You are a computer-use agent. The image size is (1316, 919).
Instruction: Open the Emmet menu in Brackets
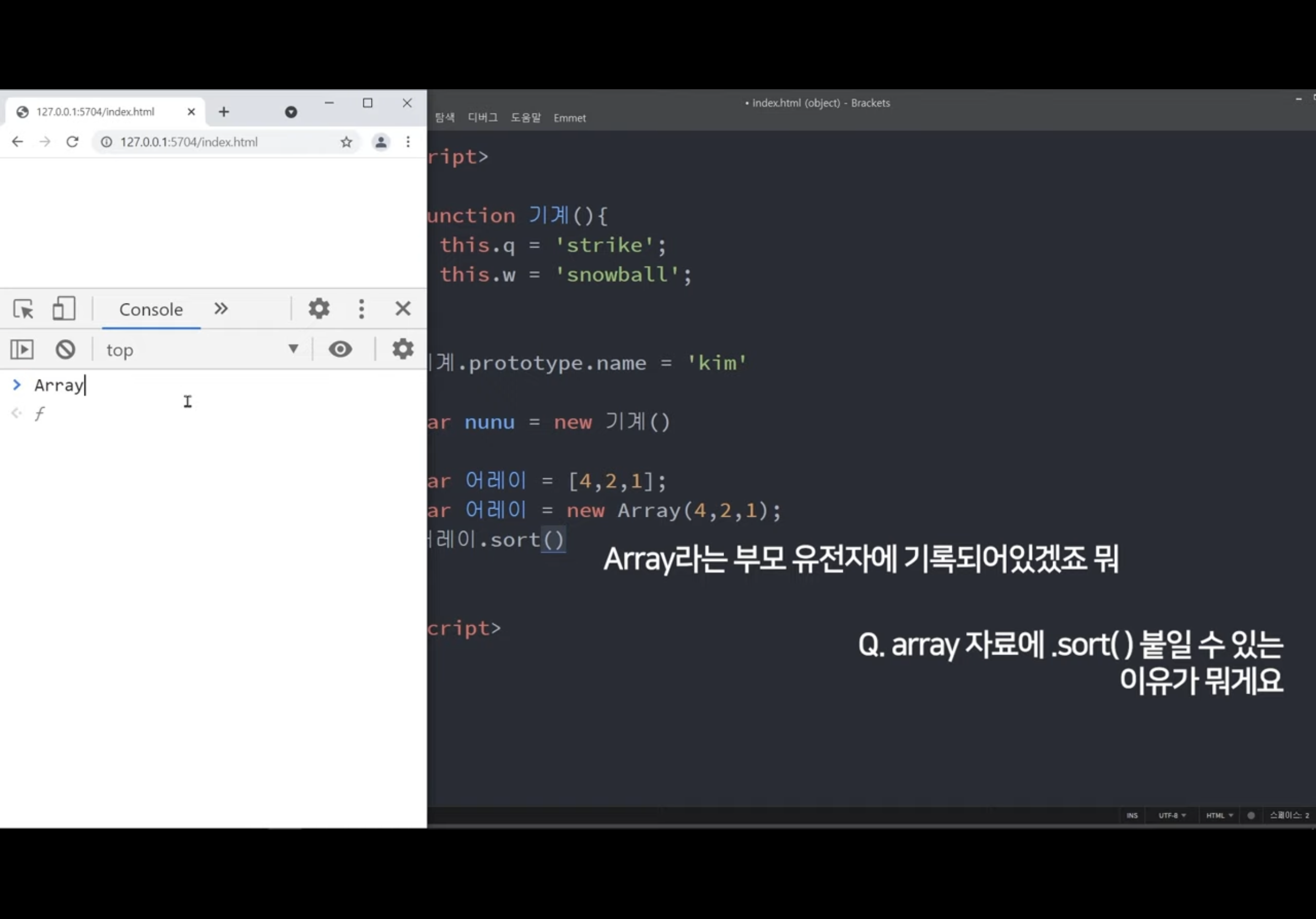click(x=569, y=118)
